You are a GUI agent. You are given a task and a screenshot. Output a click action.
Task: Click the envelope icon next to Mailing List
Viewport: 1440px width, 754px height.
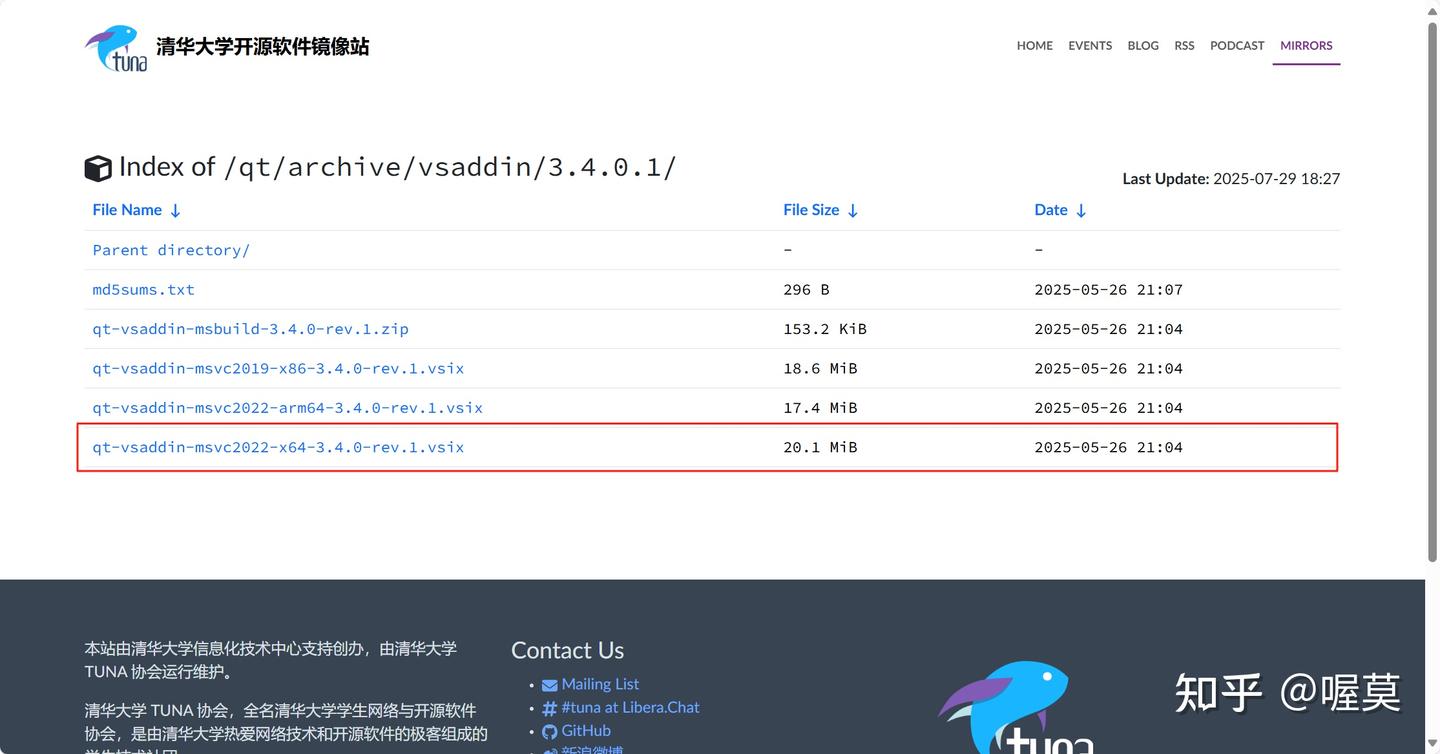pyautogui.click(x=549, y=684)
